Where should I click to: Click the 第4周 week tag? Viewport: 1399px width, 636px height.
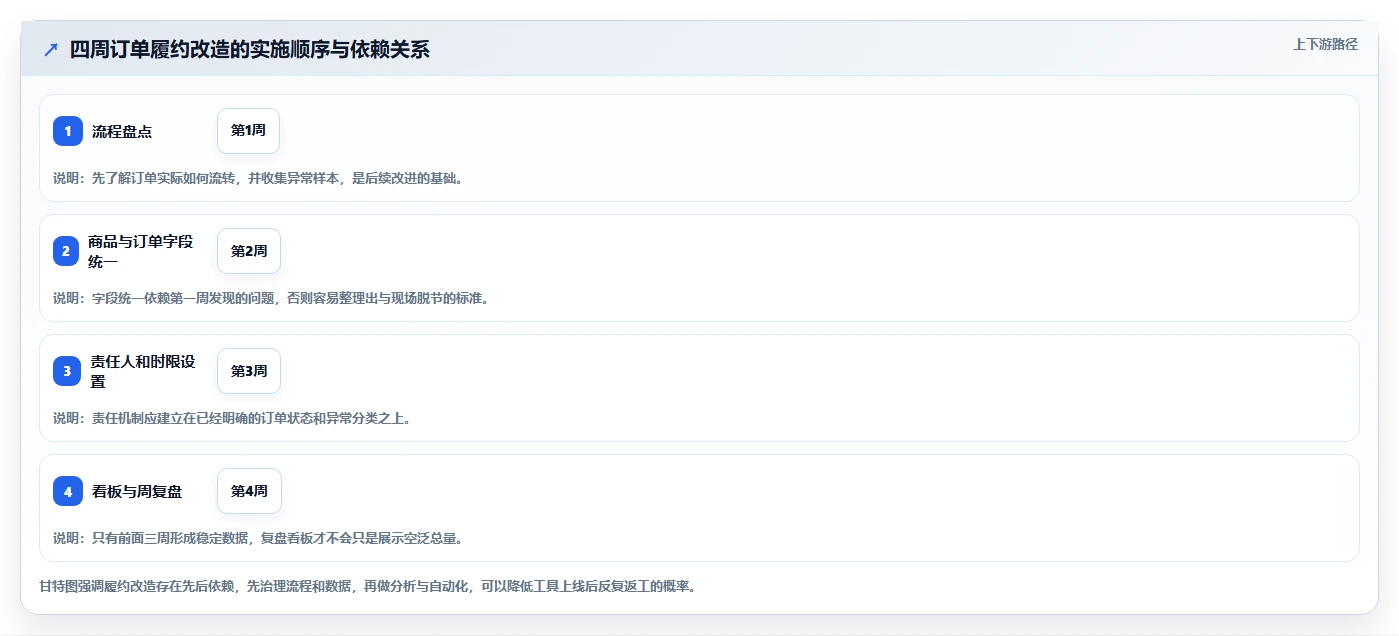pyautogui.click(x=249, y=491)
